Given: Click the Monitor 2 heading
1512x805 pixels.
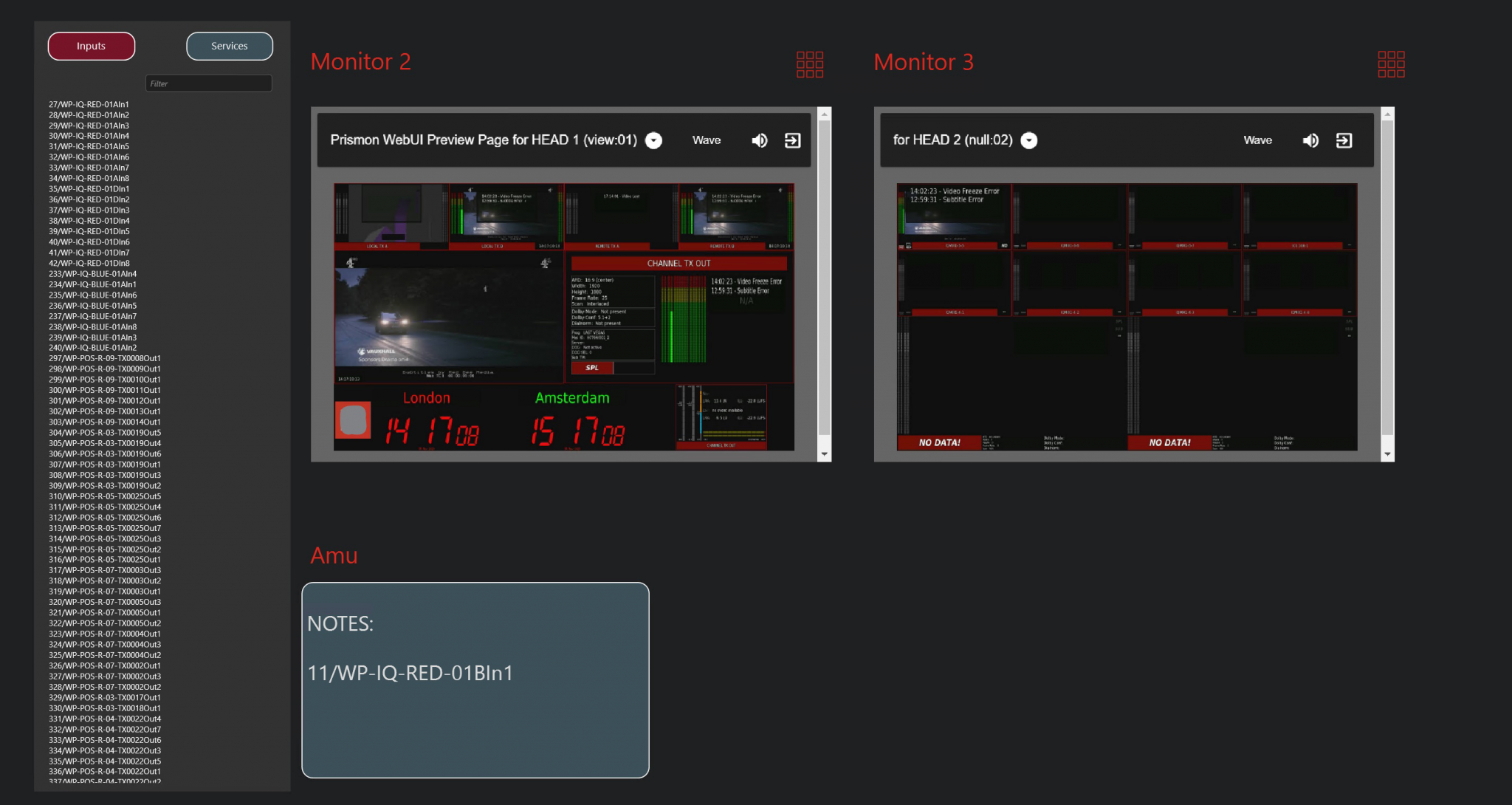Looking at the screenshot, I should tap(361, 63).
